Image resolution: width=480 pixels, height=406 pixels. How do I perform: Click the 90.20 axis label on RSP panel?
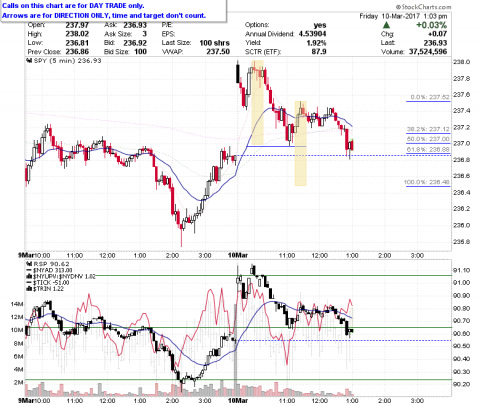click(x=461, y=385)
